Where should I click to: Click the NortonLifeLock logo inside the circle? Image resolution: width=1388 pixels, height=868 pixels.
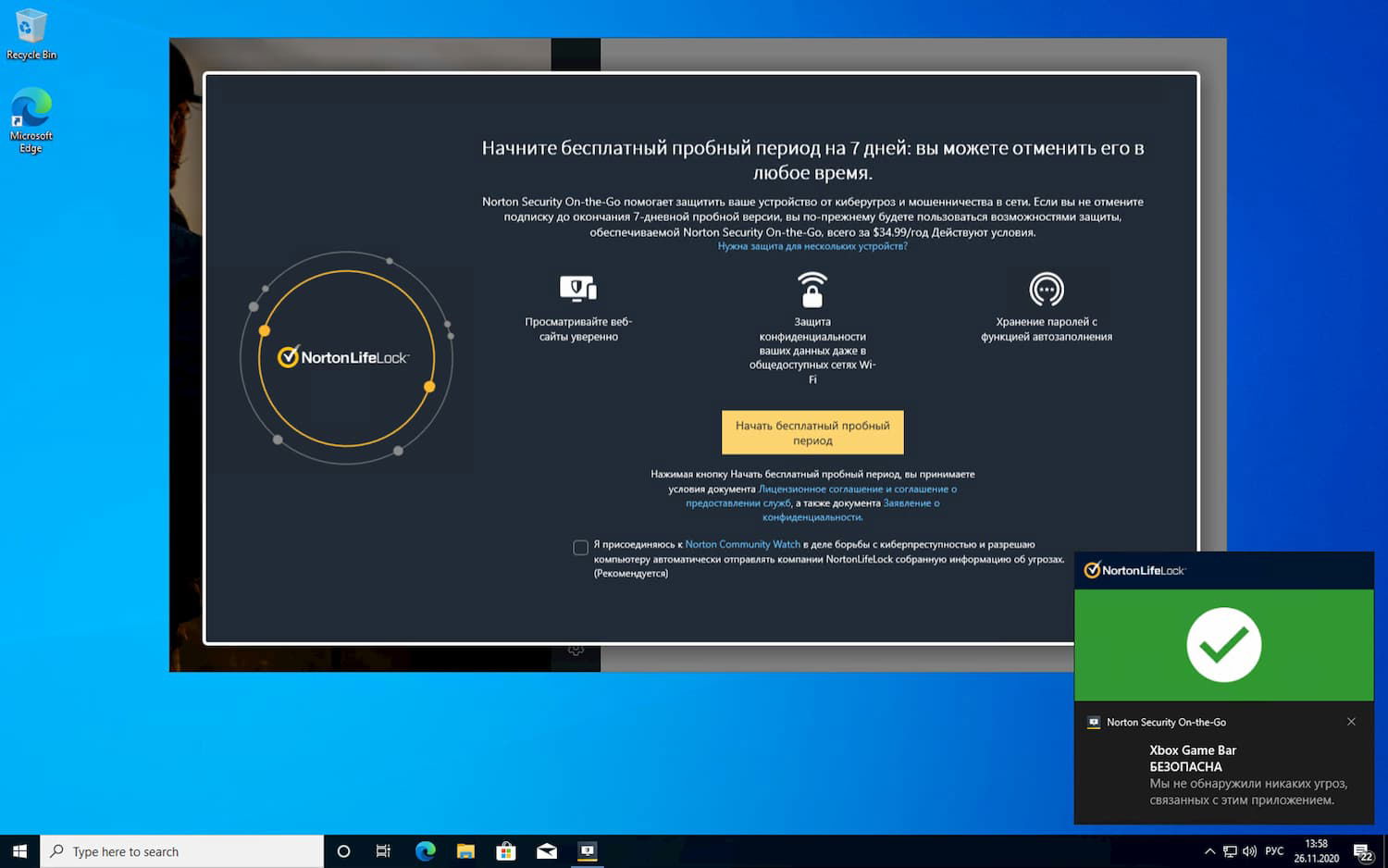tap(345, 356)
